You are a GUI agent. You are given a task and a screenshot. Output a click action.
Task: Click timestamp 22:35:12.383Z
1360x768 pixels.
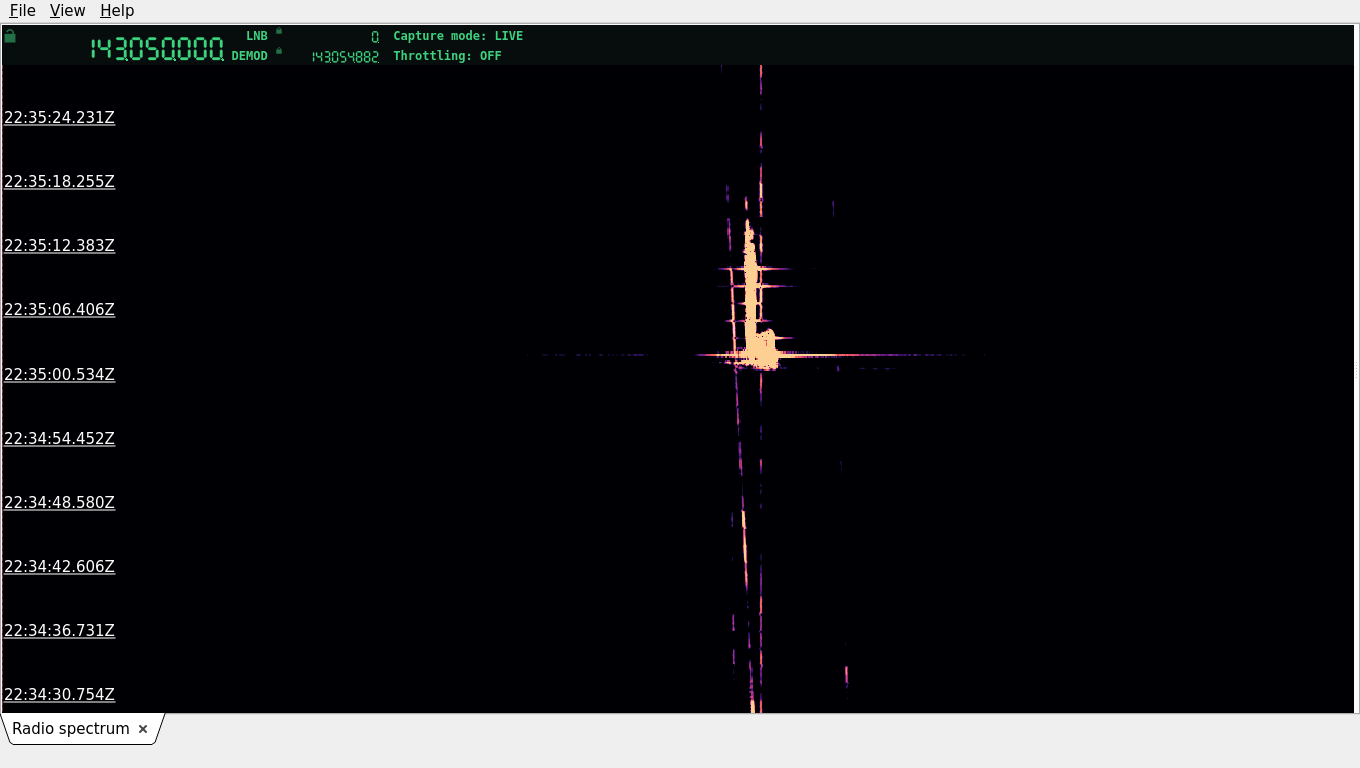point(59,245)
